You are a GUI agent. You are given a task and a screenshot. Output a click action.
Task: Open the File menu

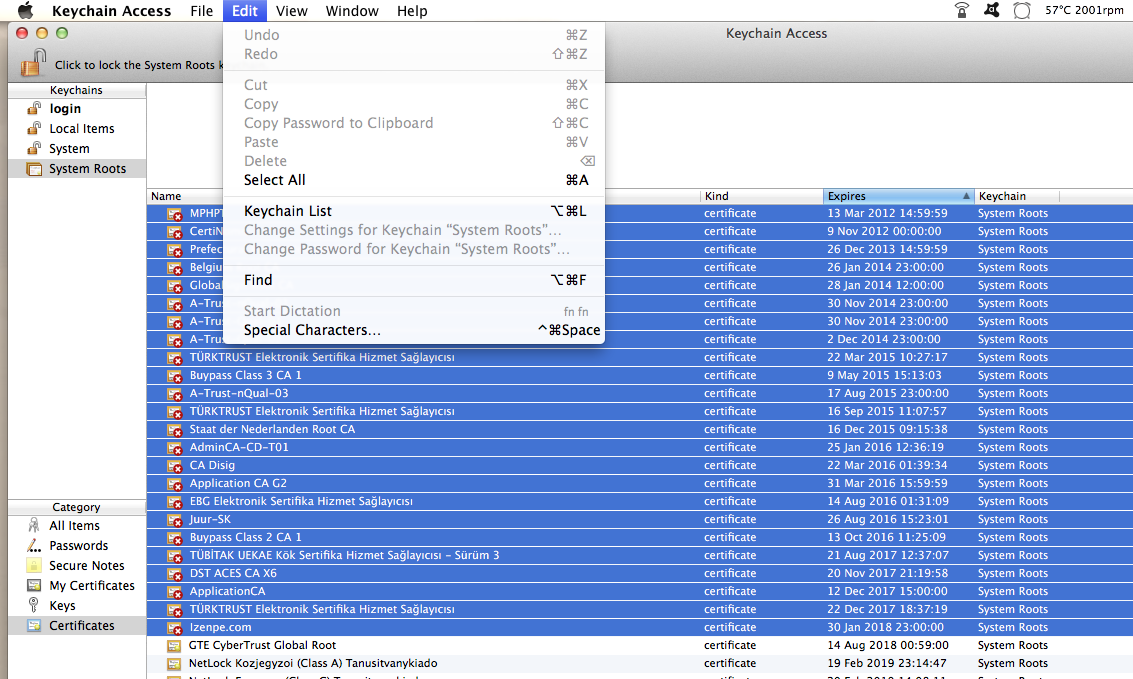pos(202,11)
